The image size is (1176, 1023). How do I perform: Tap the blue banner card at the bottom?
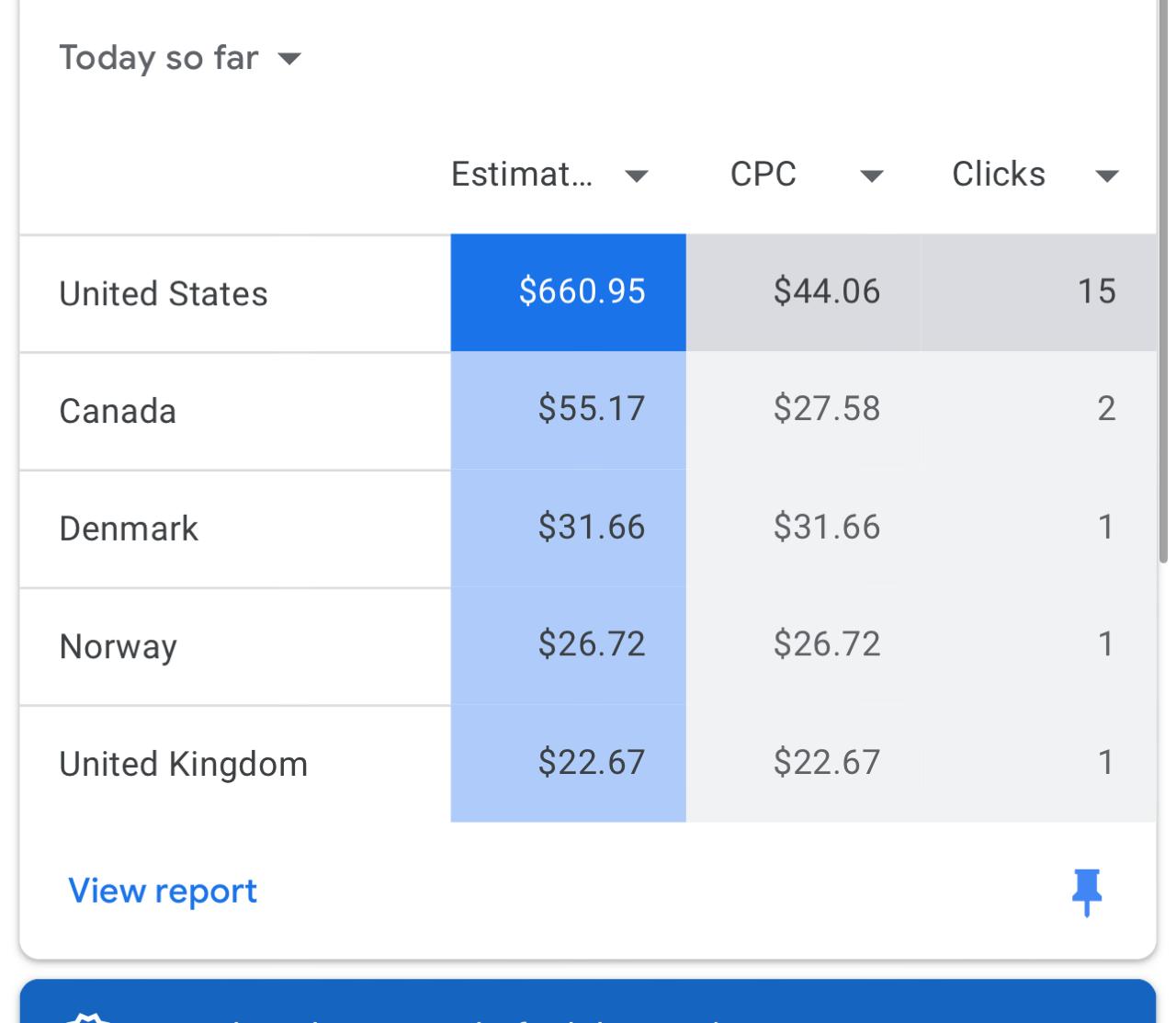[x=588, y=1004]
